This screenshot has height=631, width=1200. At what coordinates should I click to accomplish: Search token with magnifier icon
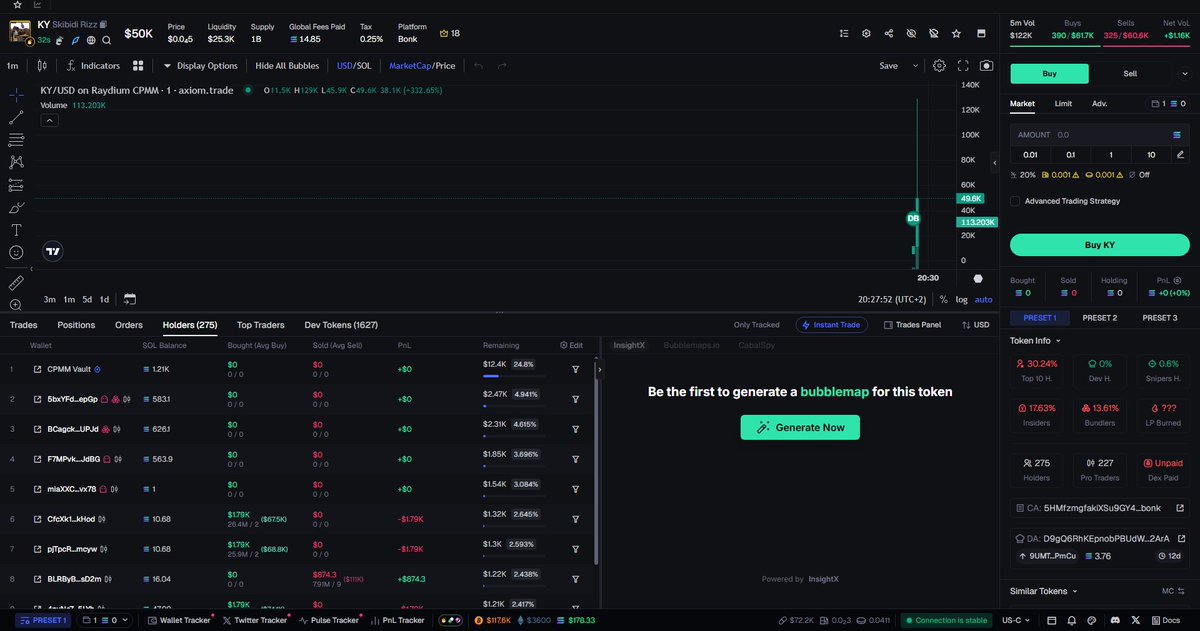tap(106, 40)
